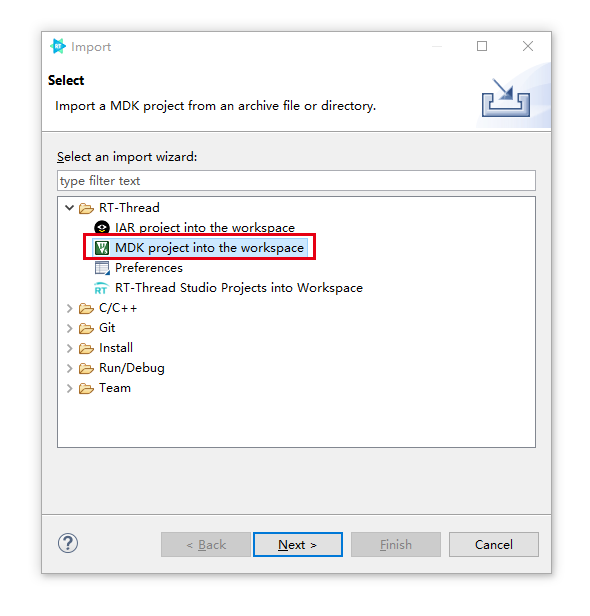
Task: Open the help question mark icon
Action: [x=68, y=544]
